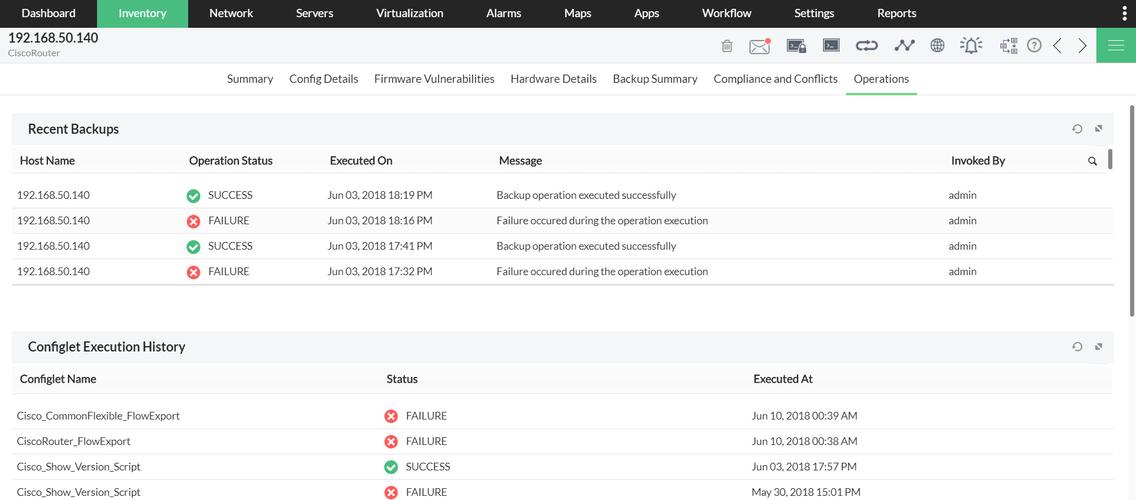Refresh the Recent Backups panel
1136x500 pixels.
pos(1077,129)
